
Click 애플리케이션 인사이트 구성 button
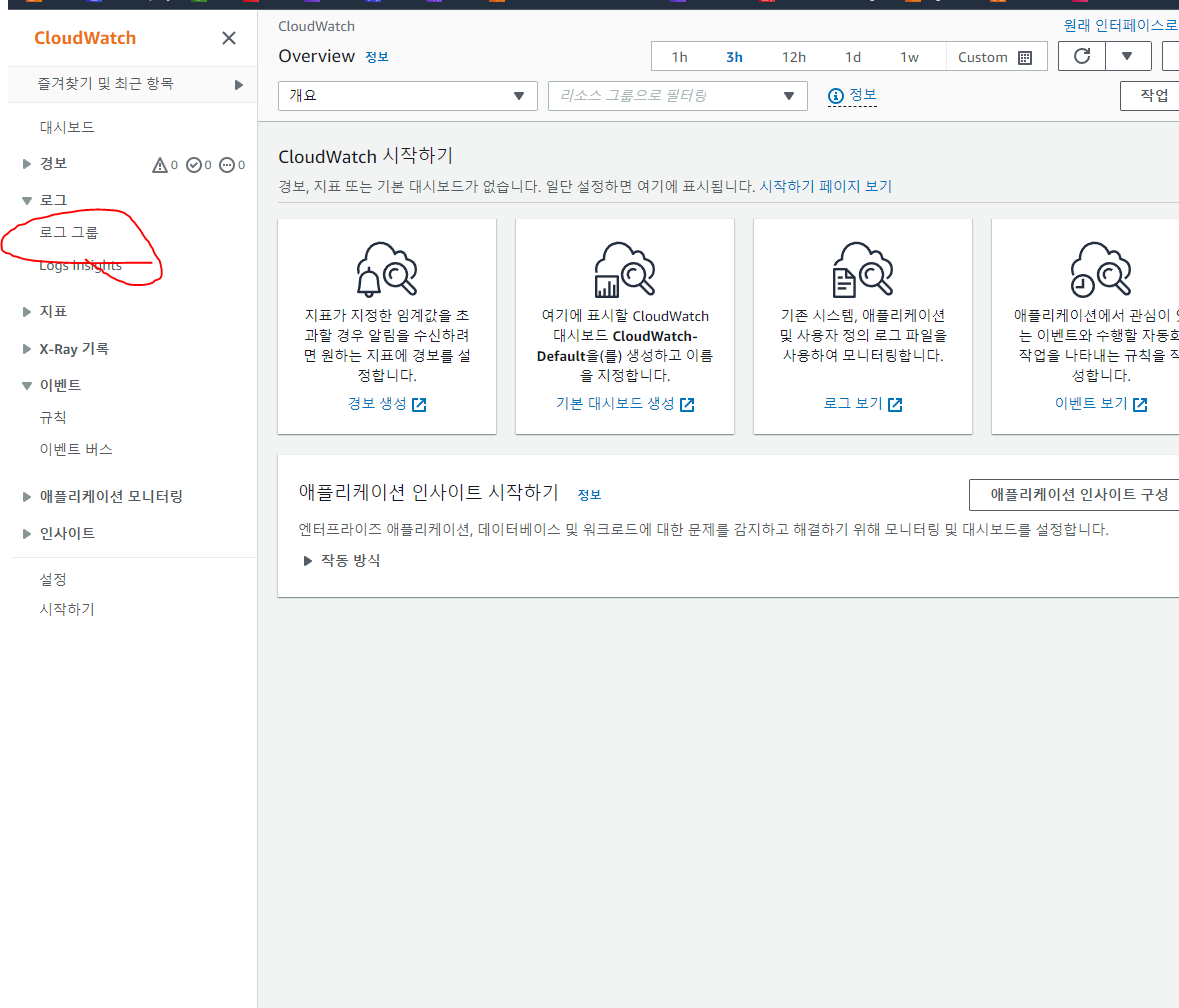[x=1075, y=495]
